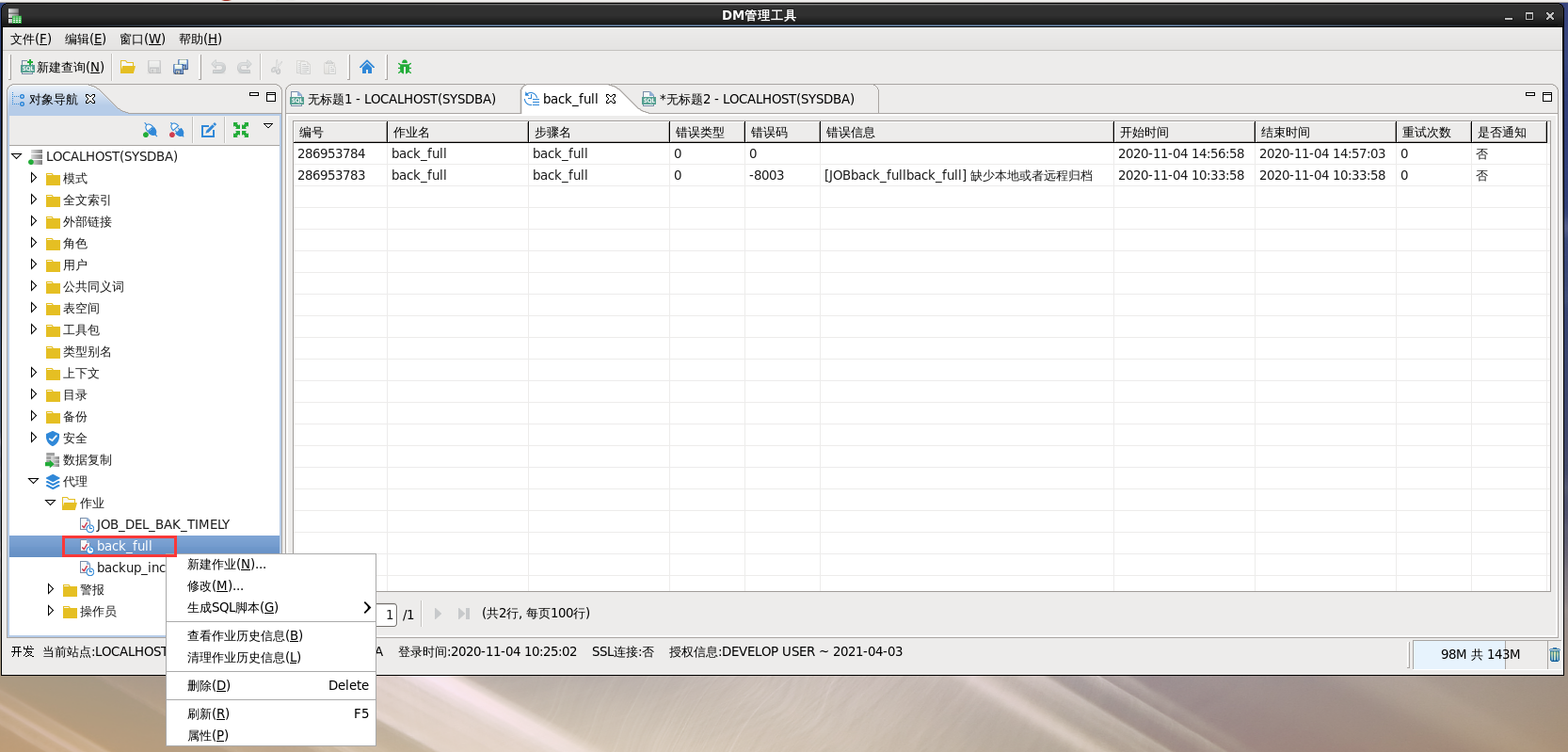This screenshot has height=752, width=1568.
Task: Click the paste clipboard icon
Action: (329, 67)
